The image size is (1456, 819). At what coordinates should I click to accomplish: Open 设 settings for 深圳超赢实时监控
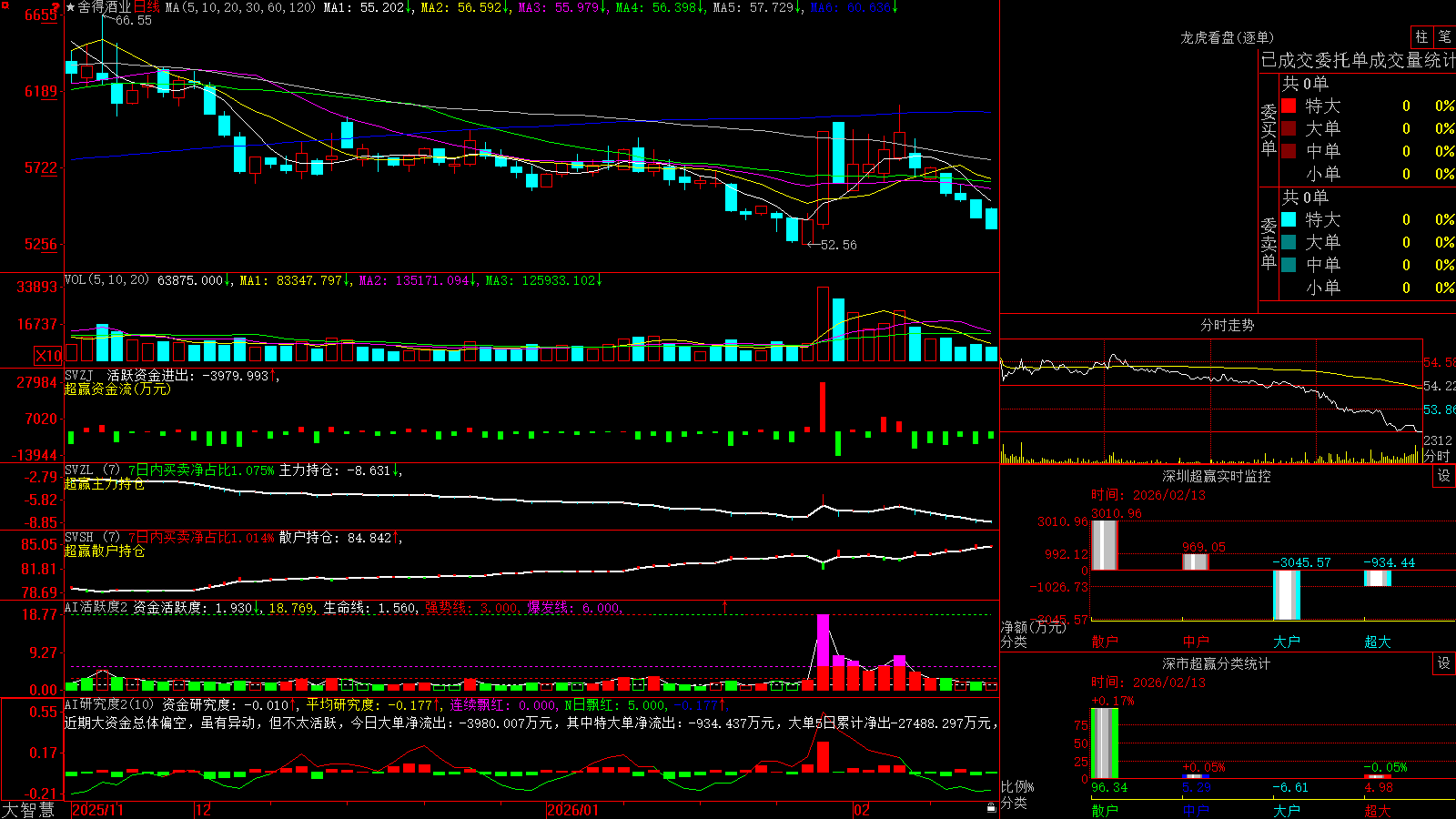coord(1444,476)
